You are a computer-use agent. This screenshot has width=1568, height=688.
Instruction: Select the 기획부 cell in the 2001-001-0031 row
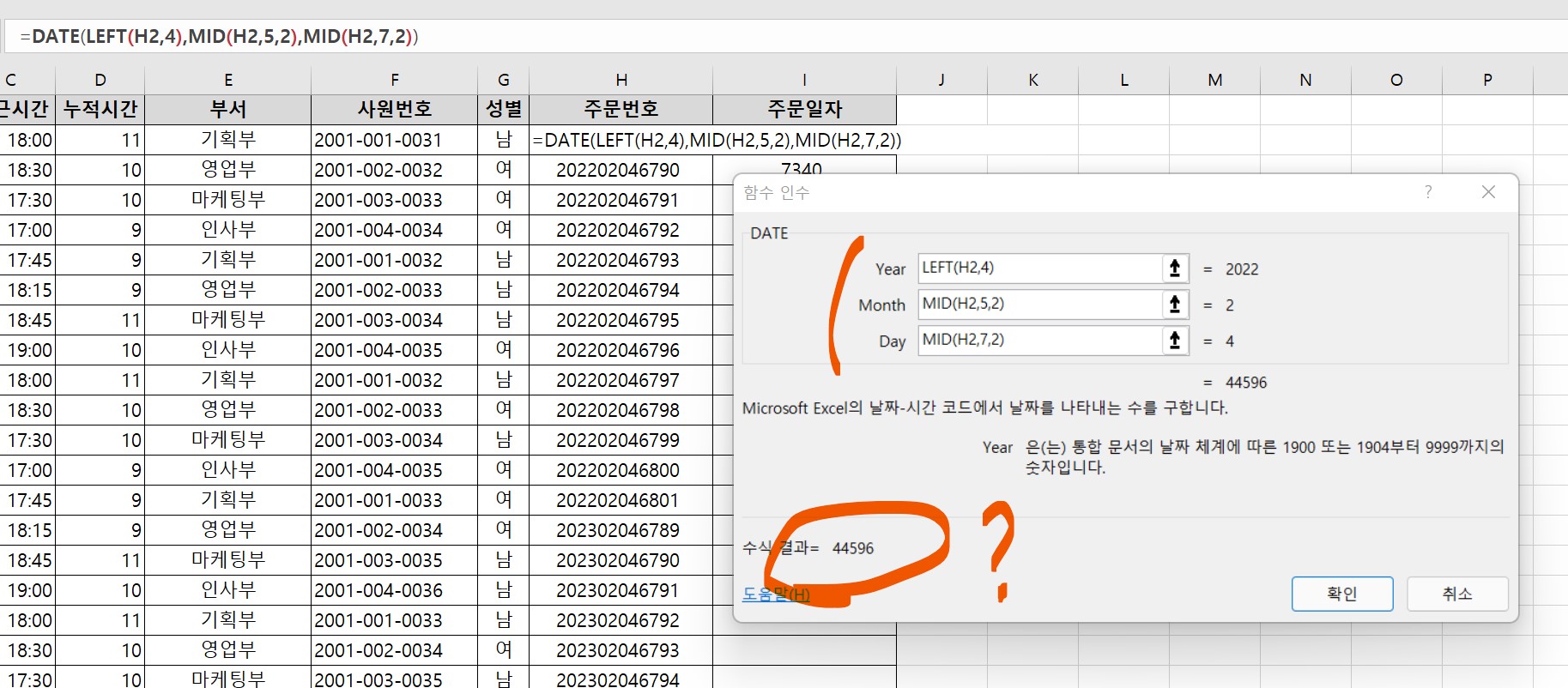[228, 140]
